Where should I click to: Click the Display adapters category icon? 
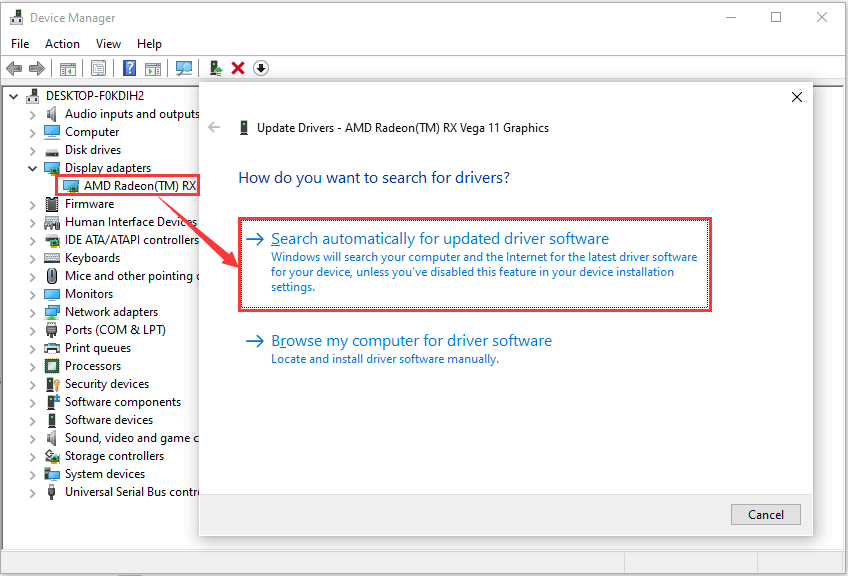pyautogui.click(x=52, y=168)
